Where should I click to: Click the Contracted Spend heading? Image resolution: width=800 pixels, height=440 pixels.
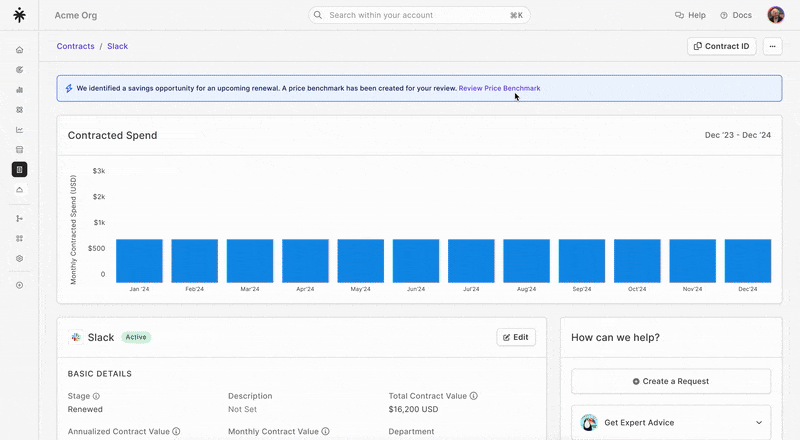coord(112,135)
